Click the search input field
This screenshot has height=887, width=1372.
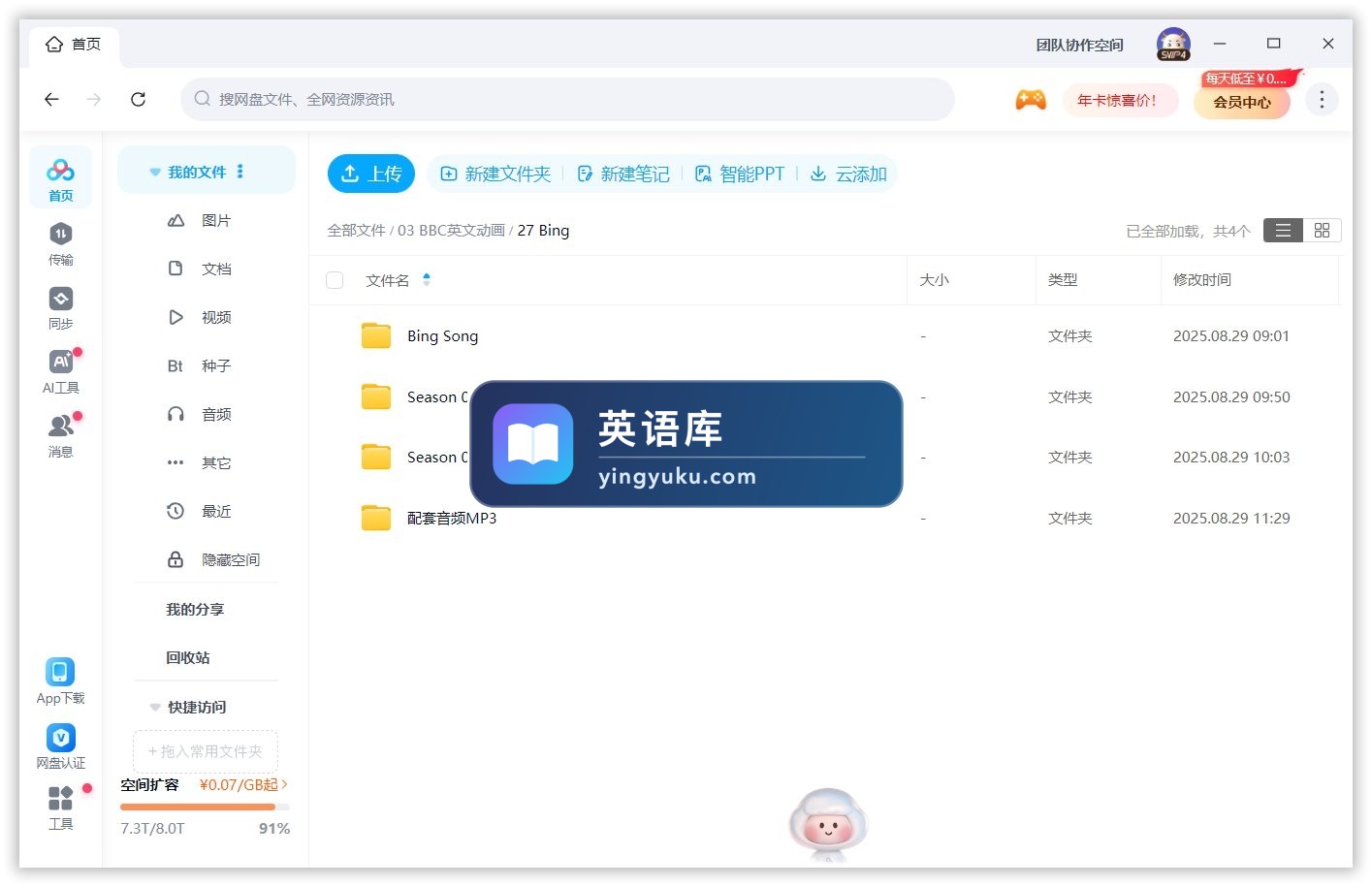click(x=567, y=99)
